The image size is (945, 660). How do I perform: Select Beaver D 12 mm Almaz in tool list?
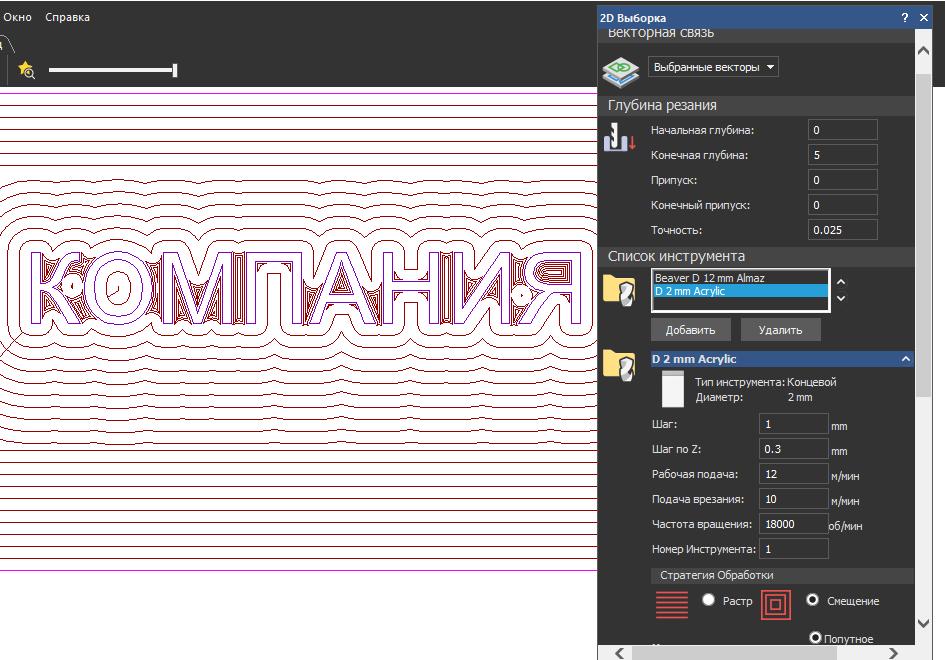pyautogui.click(x=739, y=278)
